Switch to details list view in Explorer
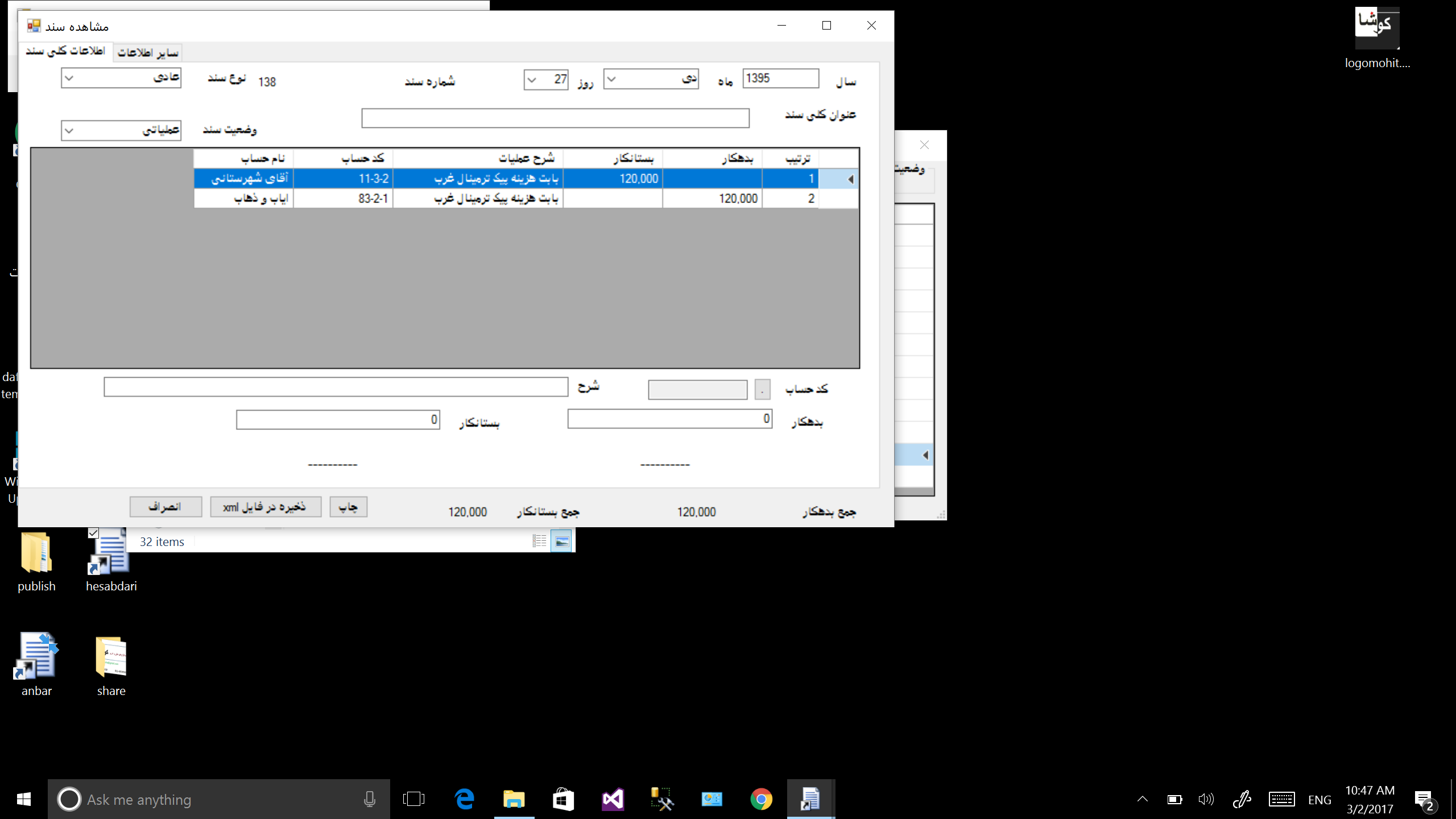This screenshot has width=1456, height=819. [539, 541]
